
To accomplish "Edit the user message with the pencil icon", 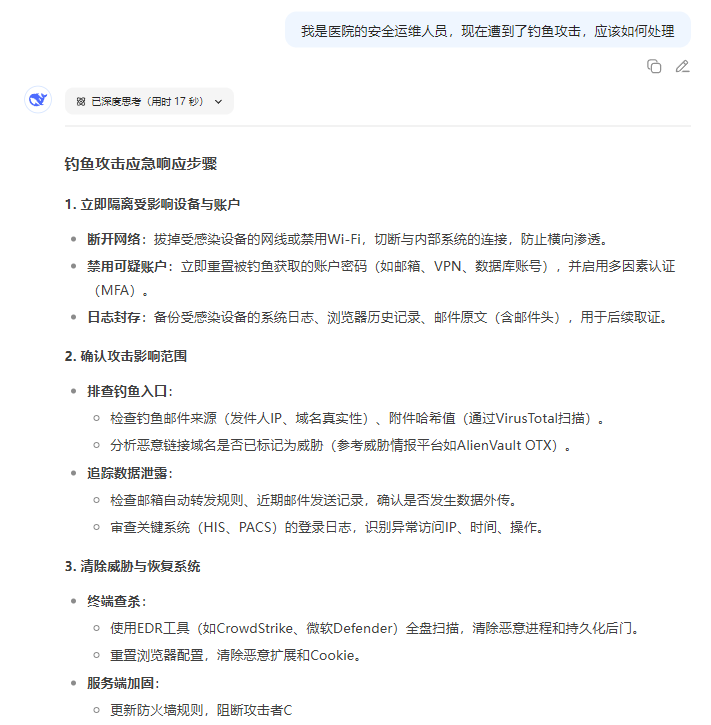I will click(682, 66).
